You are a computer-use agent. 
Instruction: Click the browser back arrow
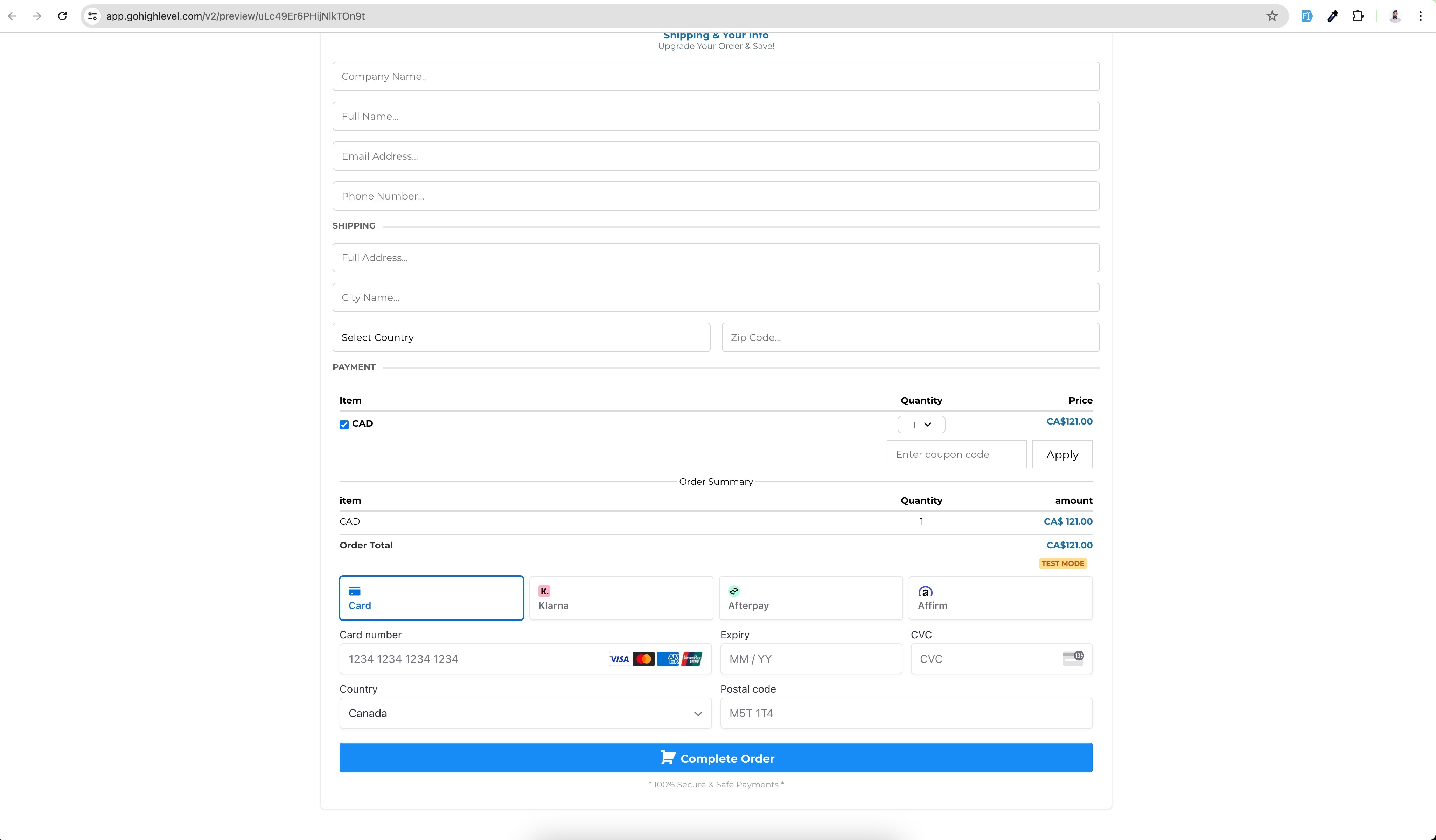pos(12,16)
